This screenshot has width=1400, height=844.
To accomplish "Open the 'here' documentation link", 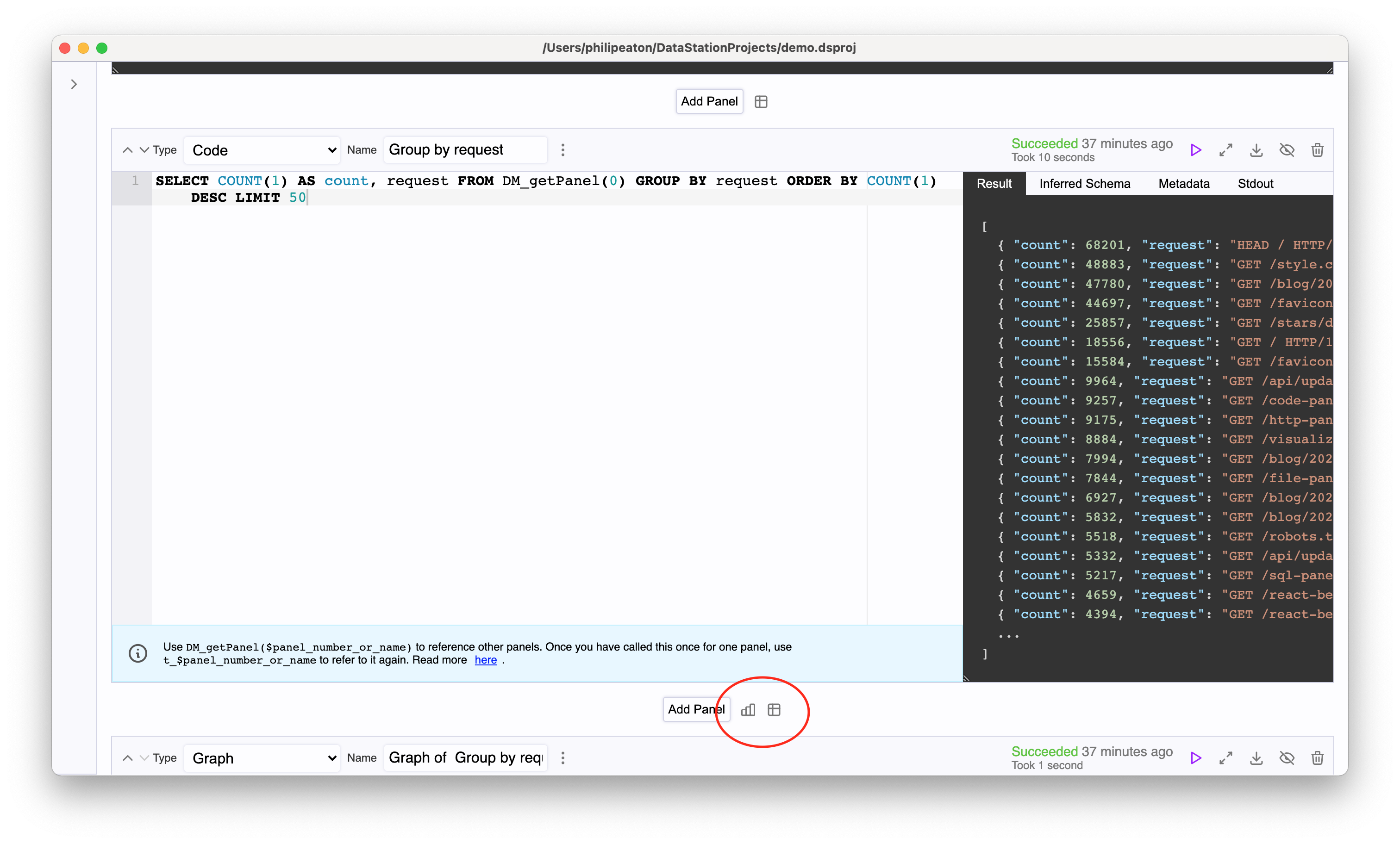I will [486, 660].
